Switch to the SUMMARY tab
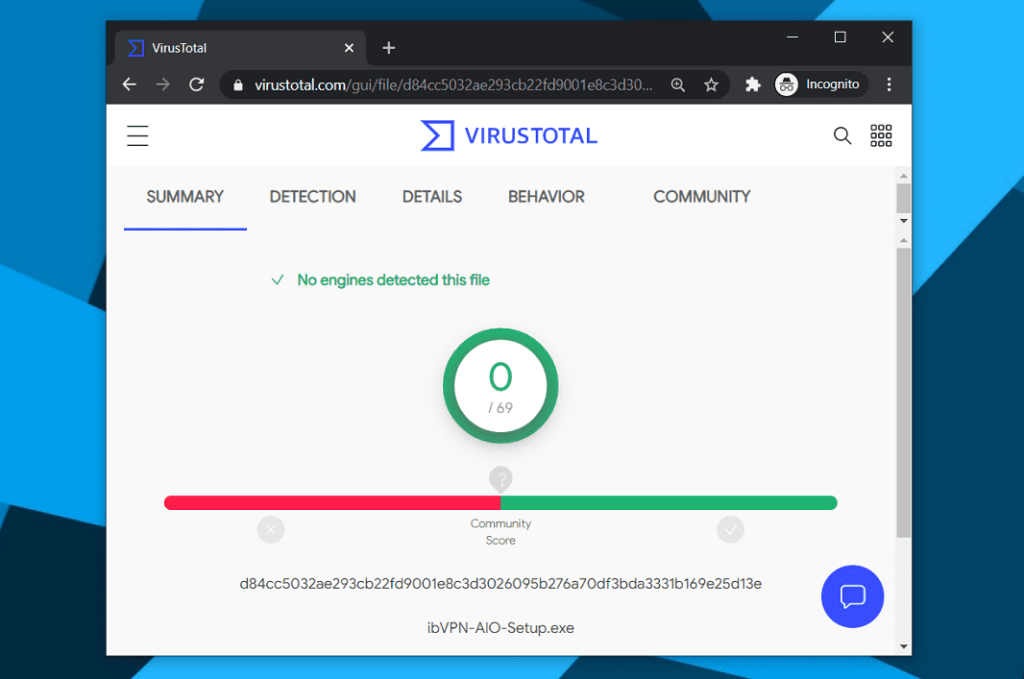Viewport: 1024px width, 679px height. 185,197
